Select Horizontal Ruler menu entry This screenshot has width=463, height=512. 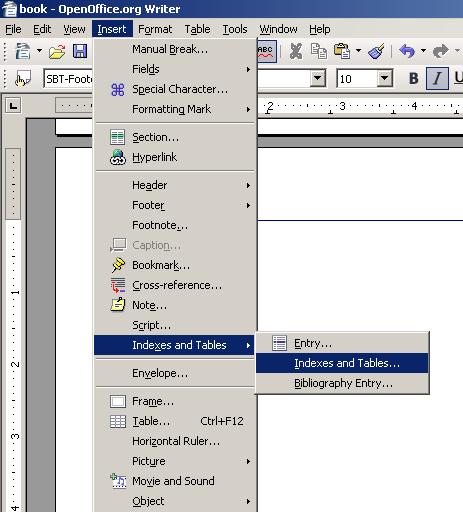pos(175,441)
